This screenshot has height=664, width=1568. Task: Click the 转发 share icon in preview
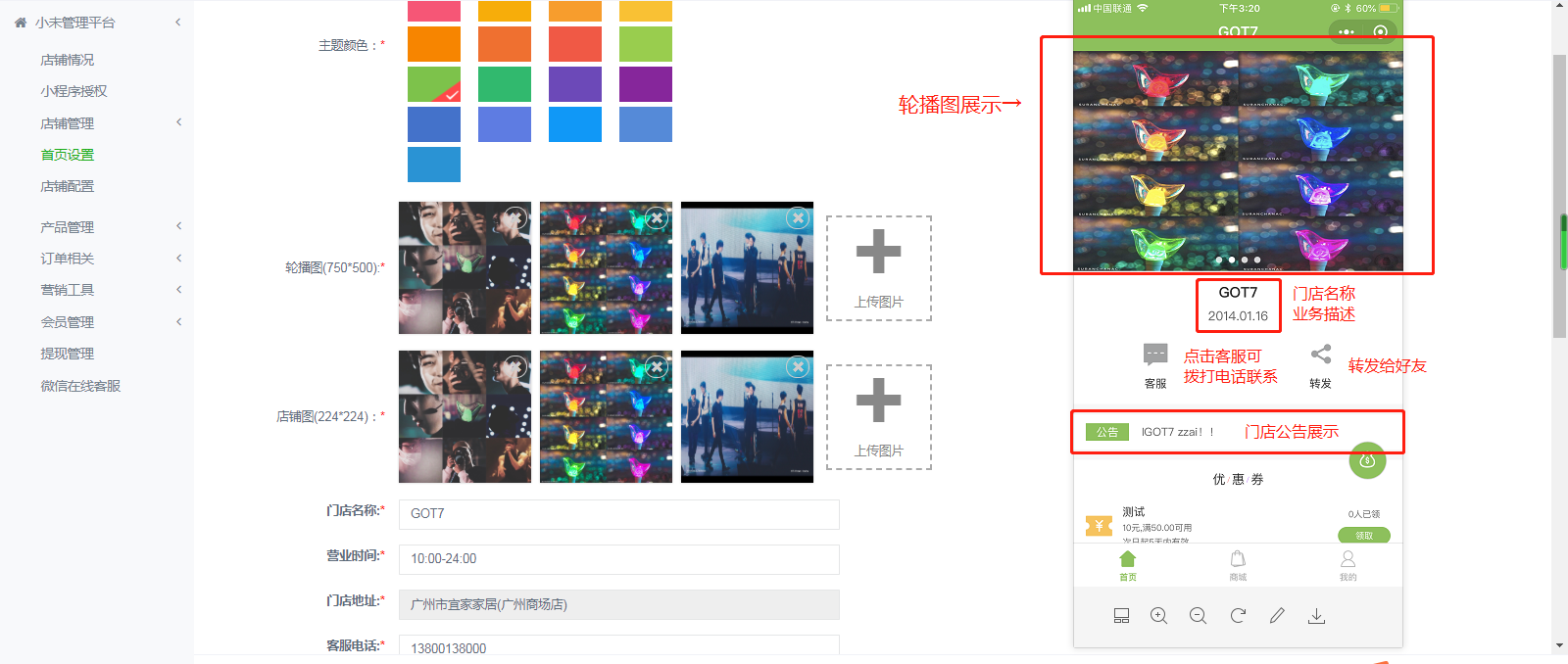(1320, 355)
